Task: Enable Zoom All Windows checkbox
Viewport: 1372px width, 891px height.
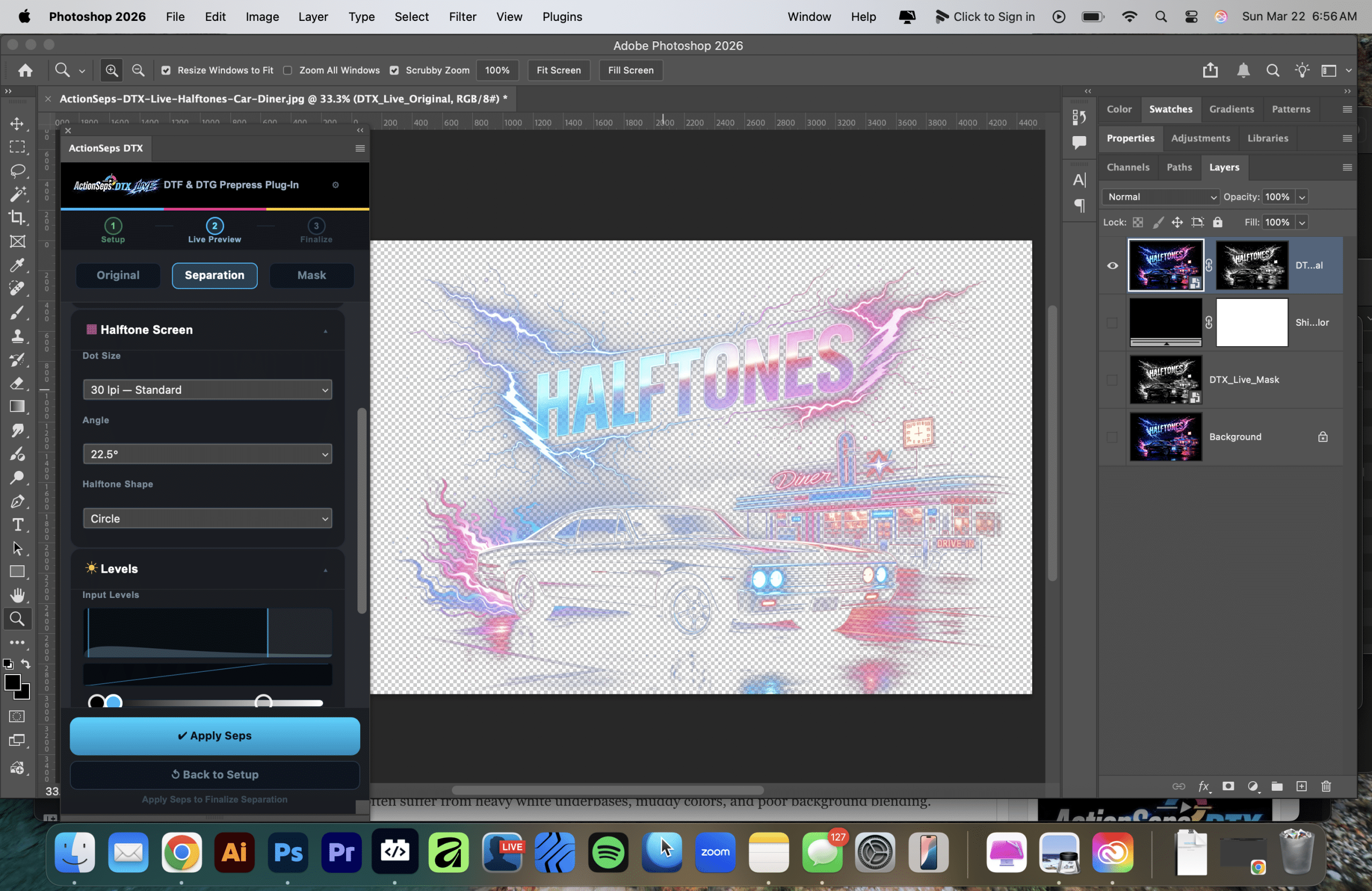Action: (x=288, y=70)
